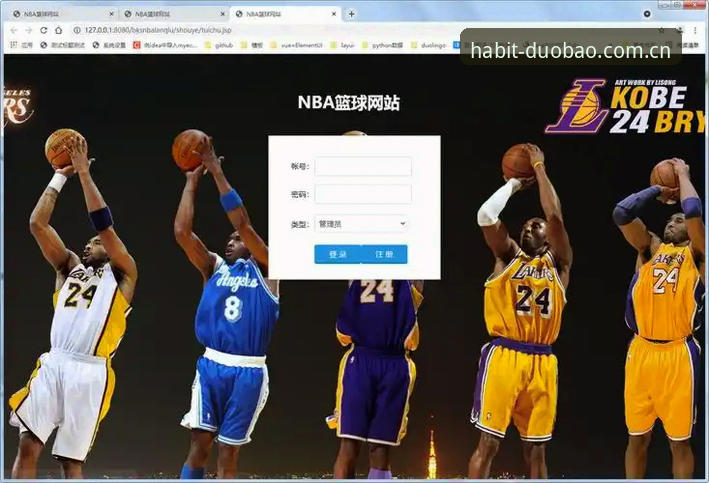Expand the 类型 dropdown showing 管理员

[x=361, y=224]
